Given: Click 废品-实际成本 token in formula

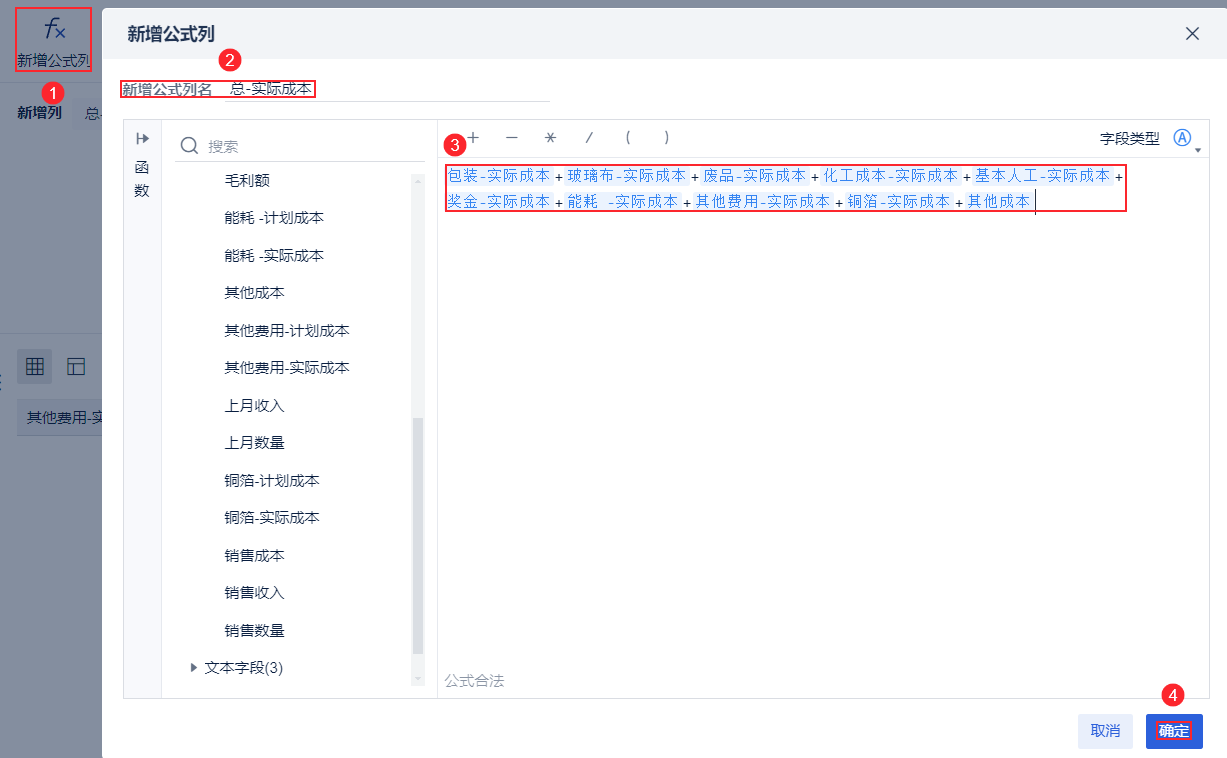Looking at the screenshot, I should pos(755,176).
